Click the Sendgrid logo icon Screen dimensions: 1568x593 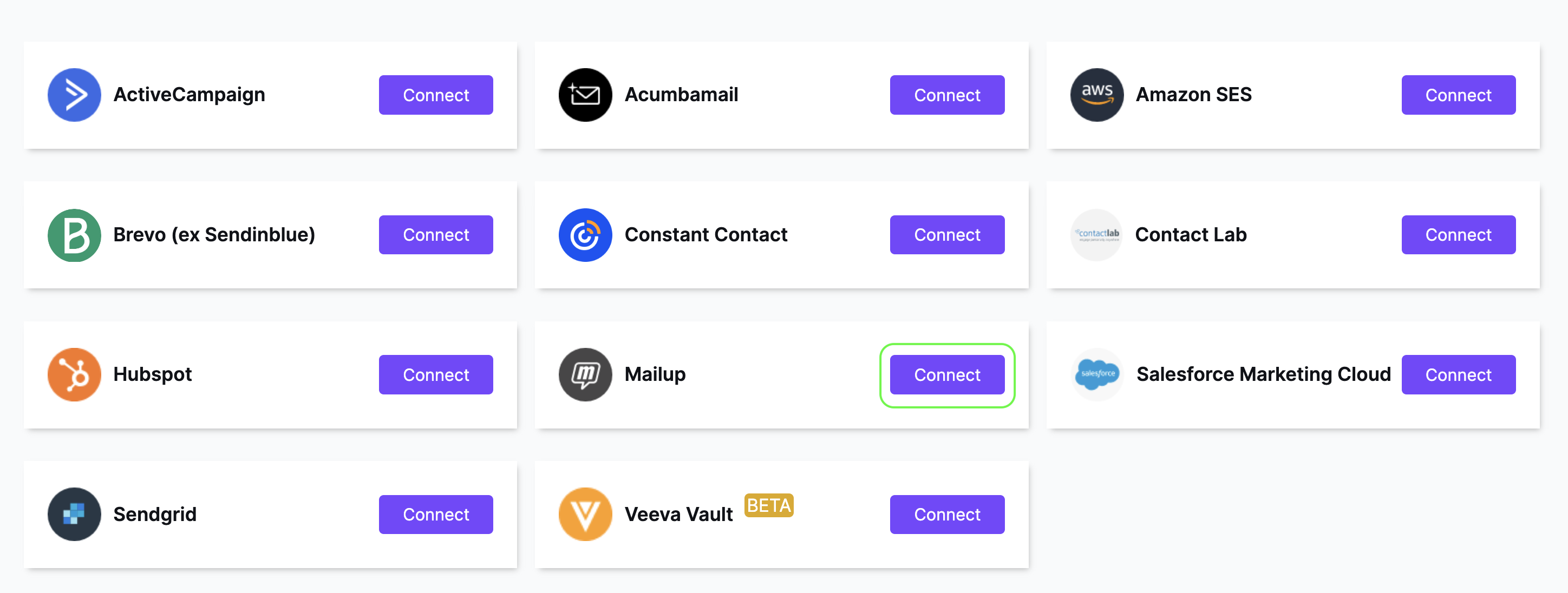click(x=74, y=515)
